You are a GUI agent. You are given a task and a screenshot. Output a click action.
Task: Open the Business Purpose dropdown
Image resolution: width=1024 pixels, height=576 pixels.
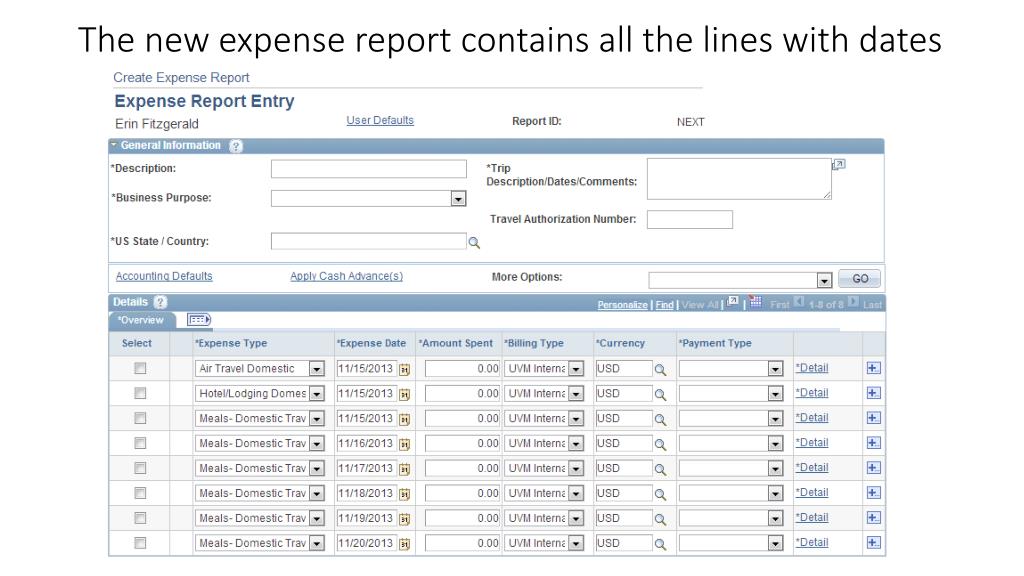point(458,199)
